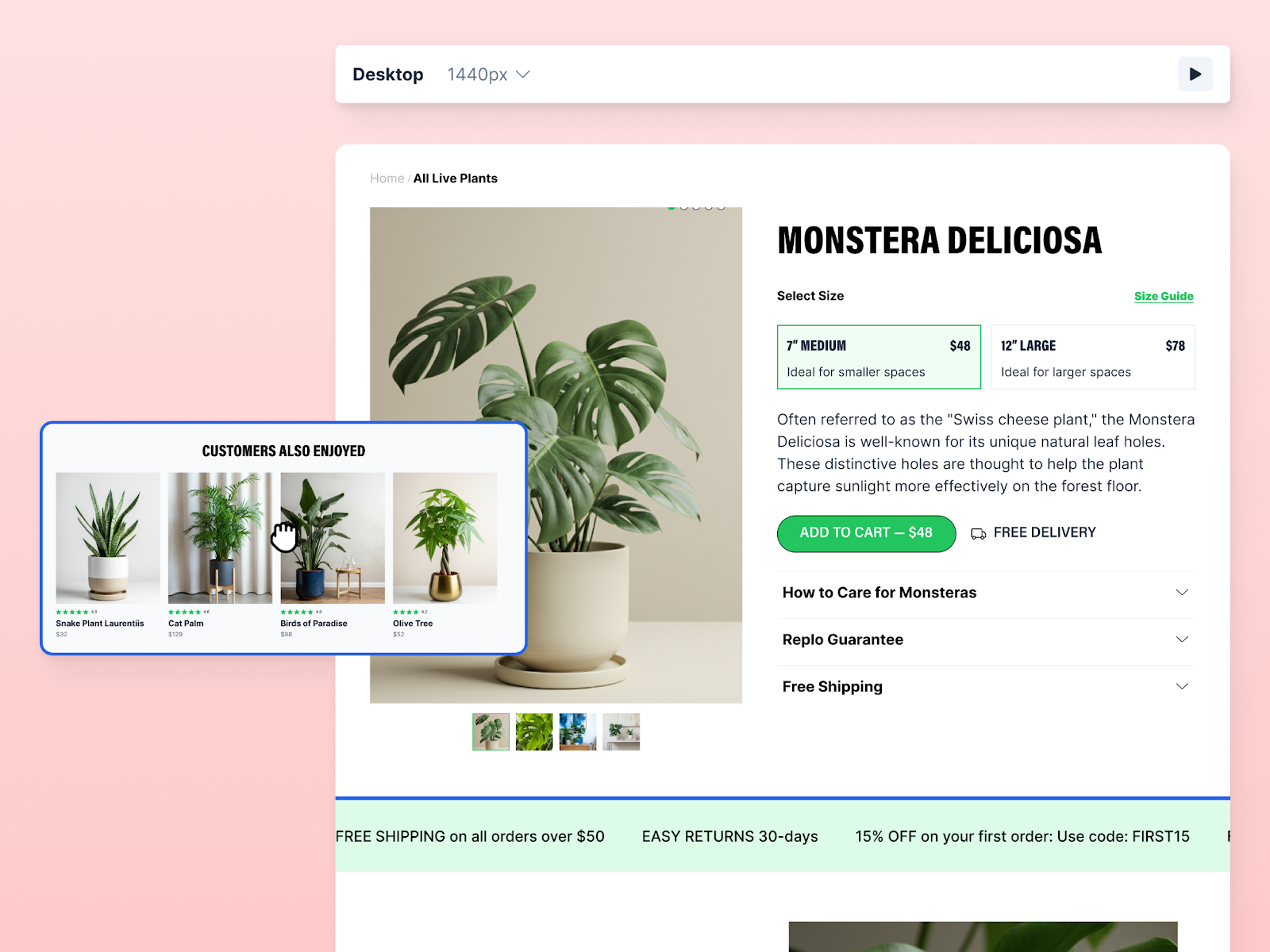This screenshot has height=952, width=1270.
Task: Select the first monstera thumbnail
Action: tap(491, 731)
